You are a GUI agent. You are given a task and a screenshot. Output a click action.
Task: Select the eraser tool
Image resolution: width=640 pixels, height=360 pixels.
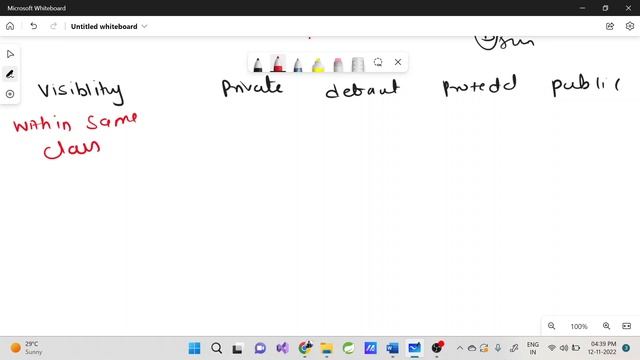coord(338,64)
